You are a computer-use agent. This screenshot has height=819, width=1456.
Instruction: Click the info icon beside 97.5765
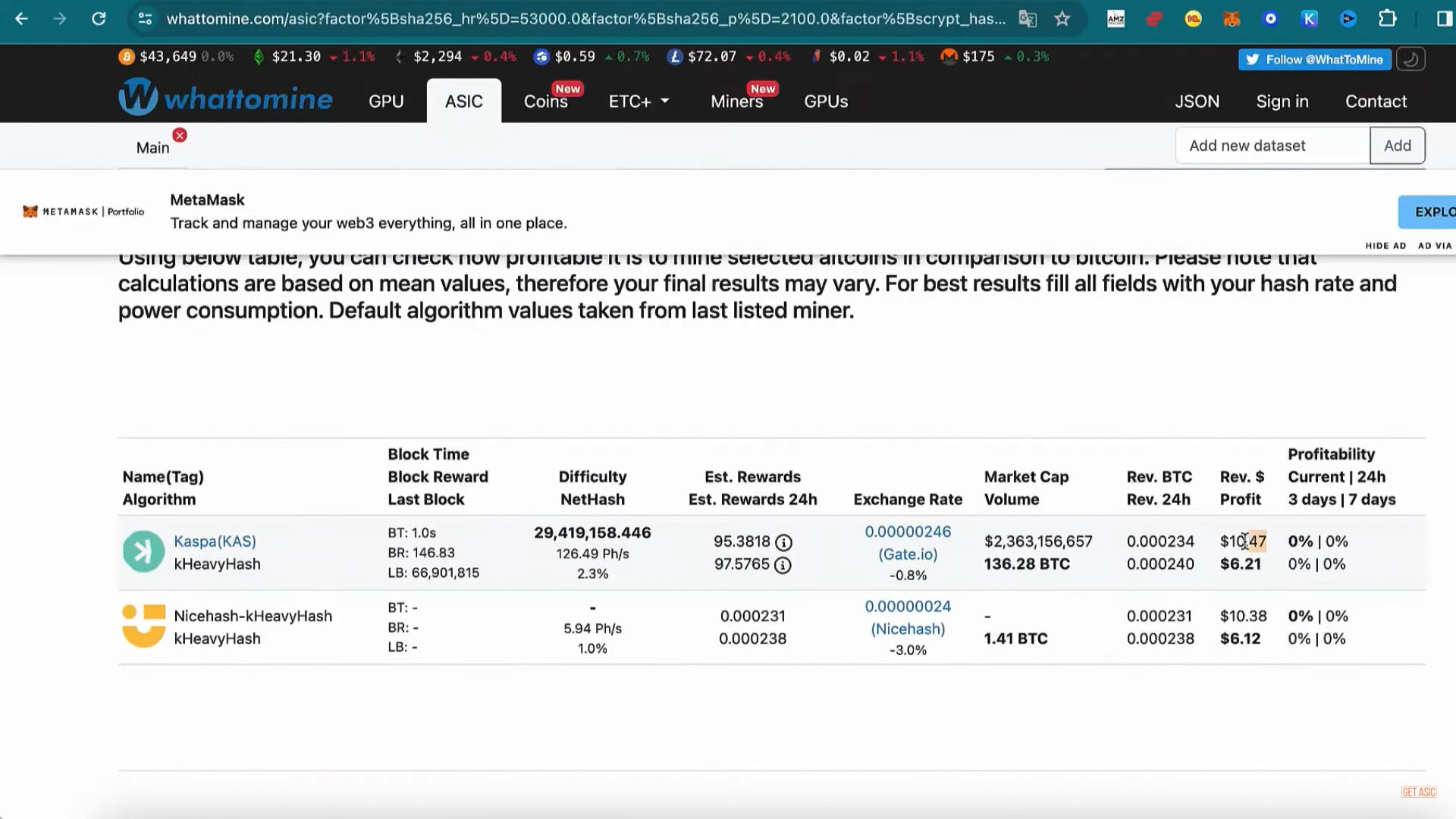tap(783, 565)
